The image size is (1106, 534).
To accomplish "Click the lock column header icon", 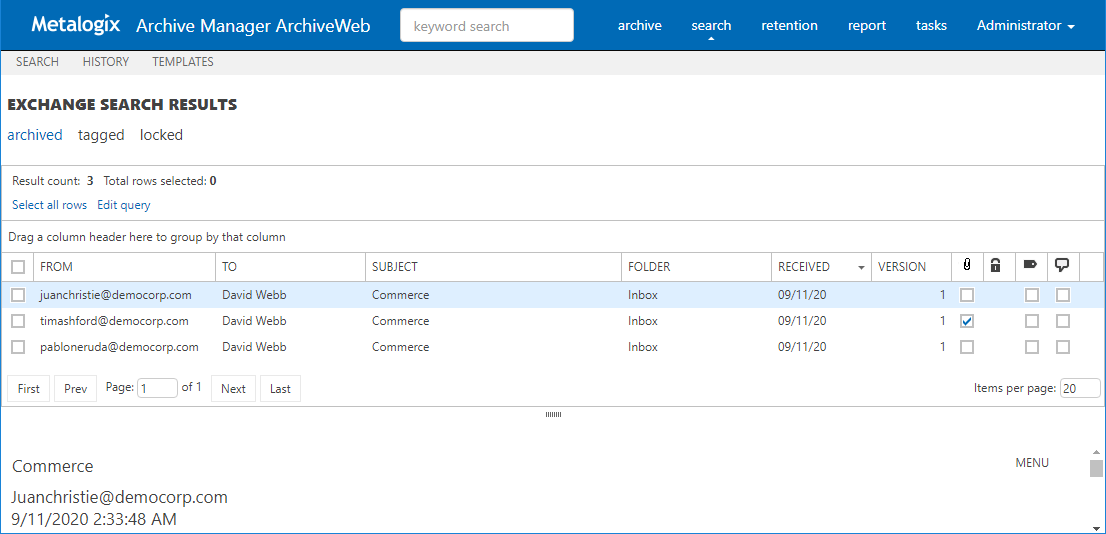I will (x=996, y=266).
